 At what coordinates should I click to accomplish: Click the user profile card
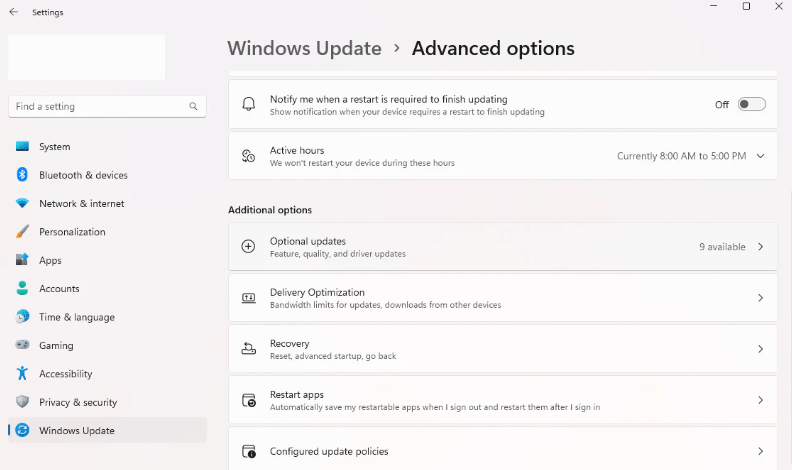[86, 57]
